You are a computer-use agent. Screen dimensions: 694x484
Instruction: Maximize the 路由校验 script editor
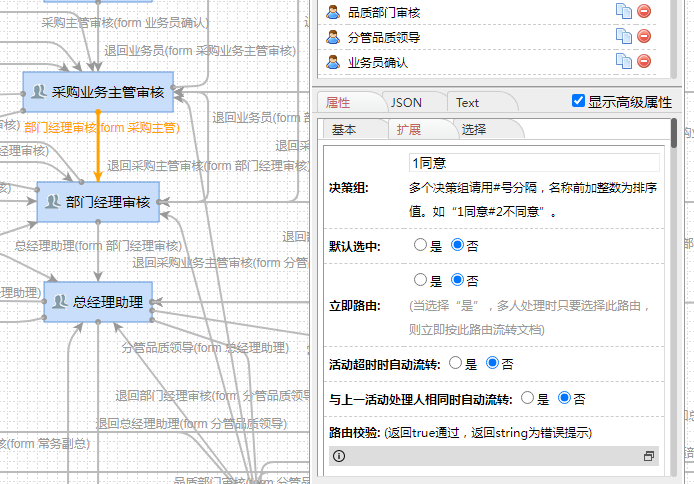coord(649,456)
